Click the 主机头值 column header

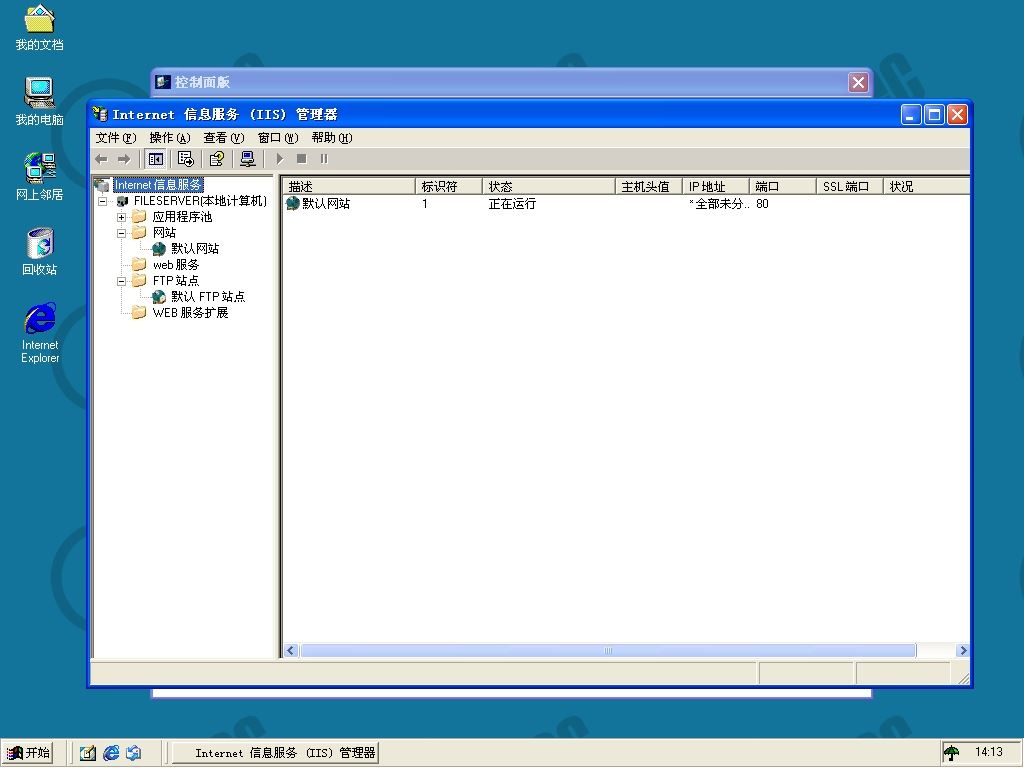[x=648, y=187]
